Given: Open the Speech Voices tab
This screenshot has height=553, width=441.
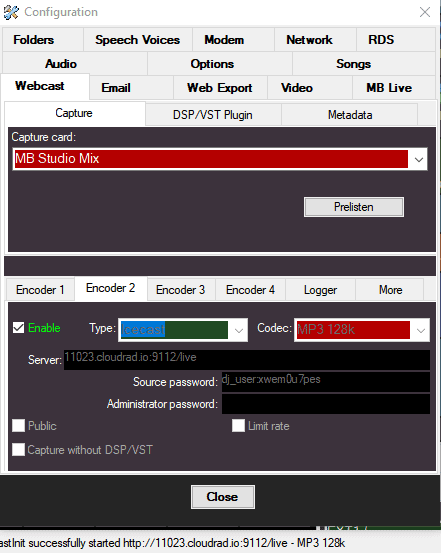Looking at the screenshot, I should pyautogui.click(x=138, y=40).
